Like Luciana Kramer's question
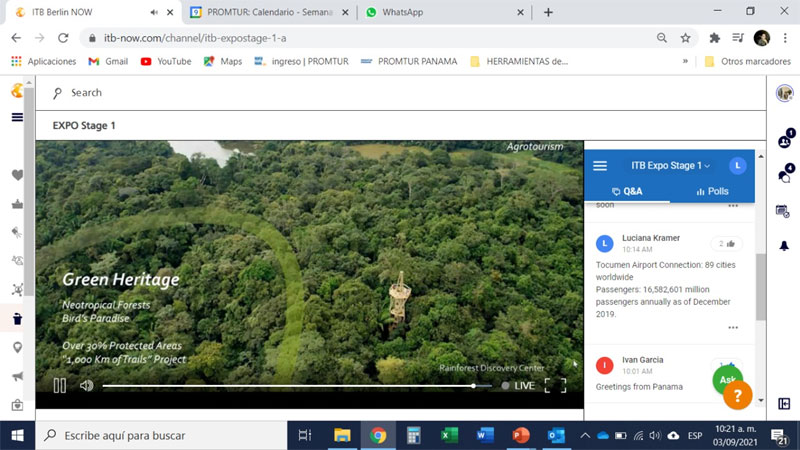 (727, 244)
